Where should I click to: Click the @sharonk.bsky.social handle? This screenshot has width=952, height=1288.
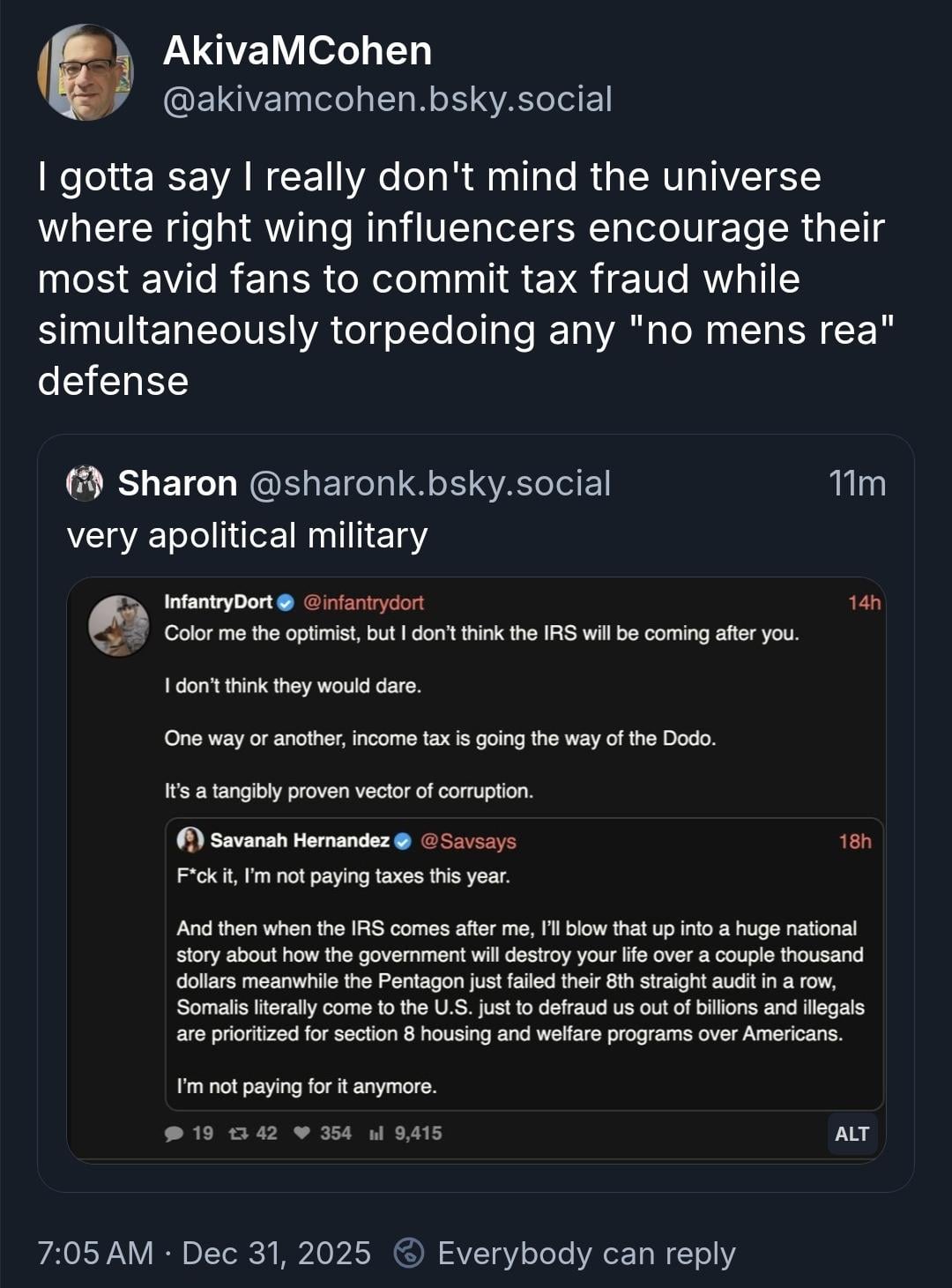click(430, 483)
